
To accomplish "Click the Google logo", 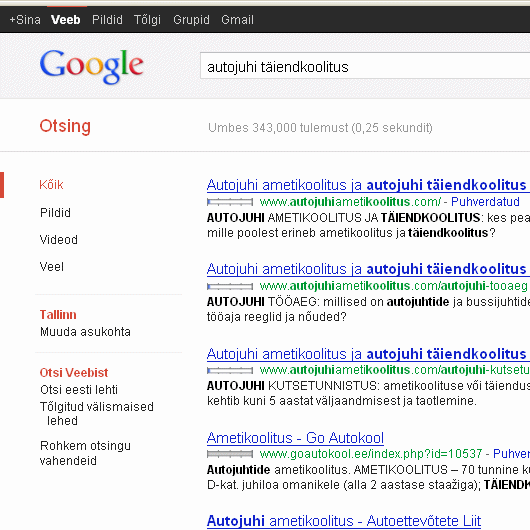I will (92, 66).
